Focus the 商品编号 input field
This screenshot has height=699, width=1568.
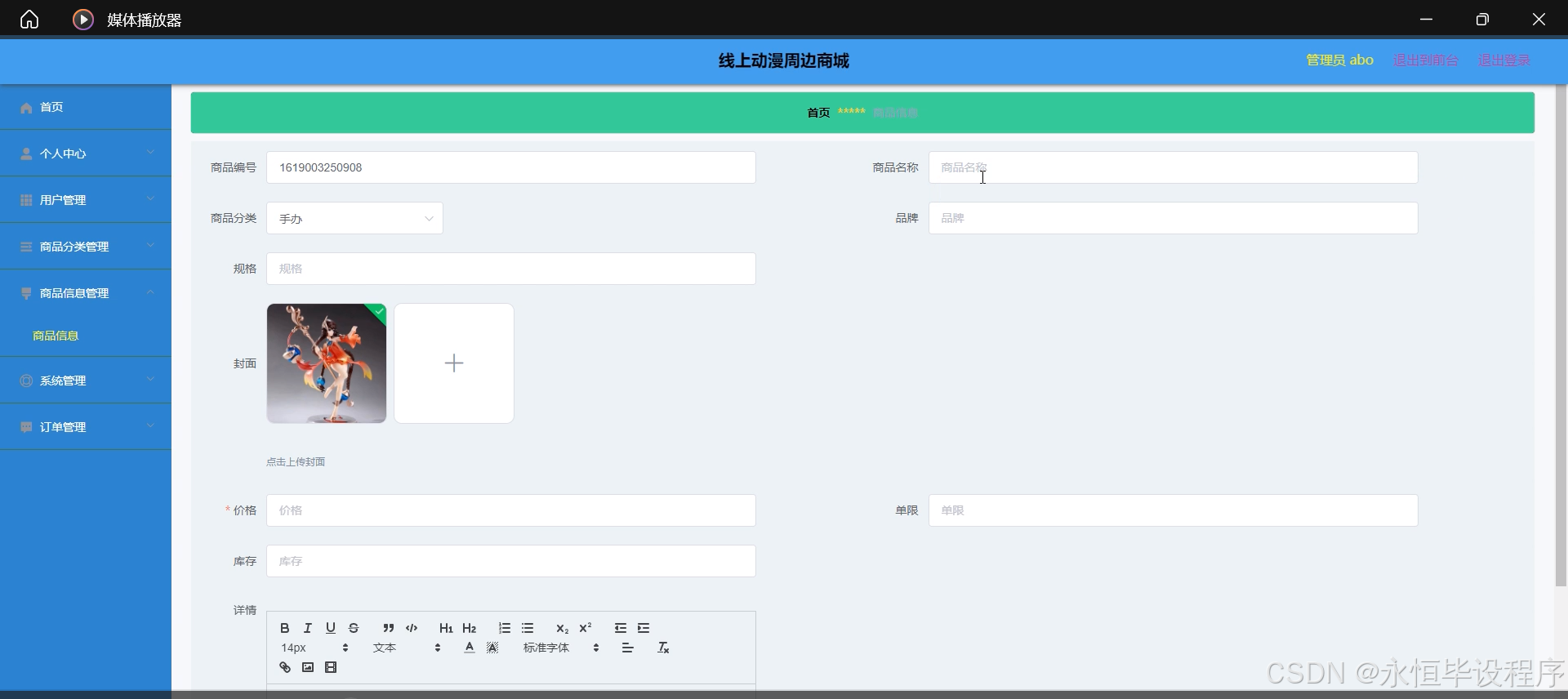pyautogui.click(x=511, y=167)
